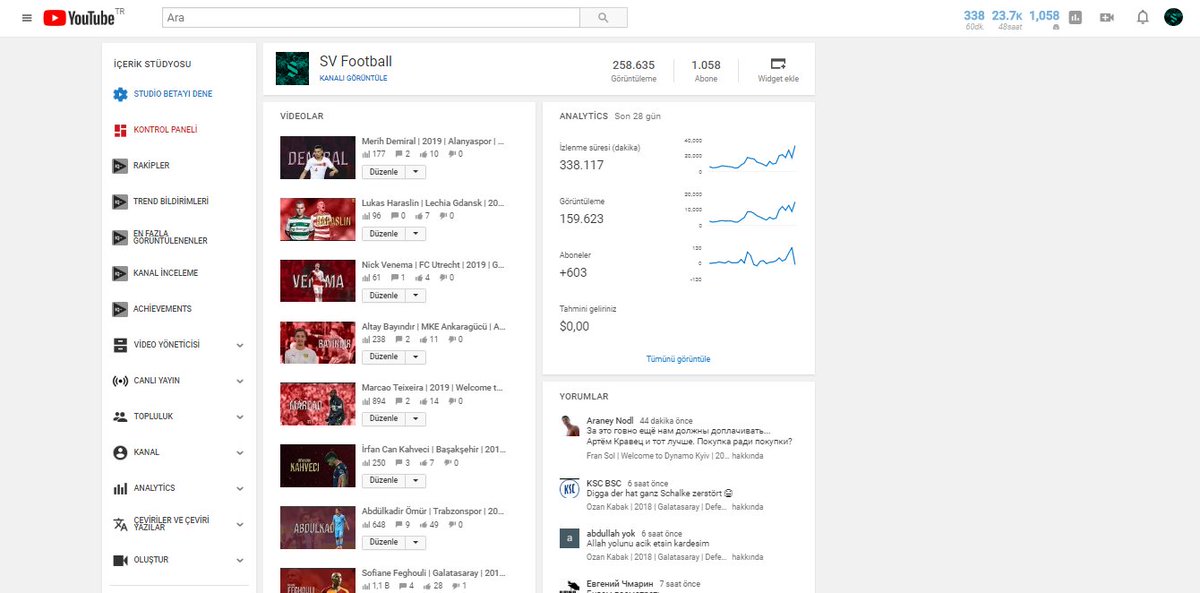Screen dimensions: 1200x593
Task: Expand the Video Yöneticisi section chevron
Action: coord(240,345)
